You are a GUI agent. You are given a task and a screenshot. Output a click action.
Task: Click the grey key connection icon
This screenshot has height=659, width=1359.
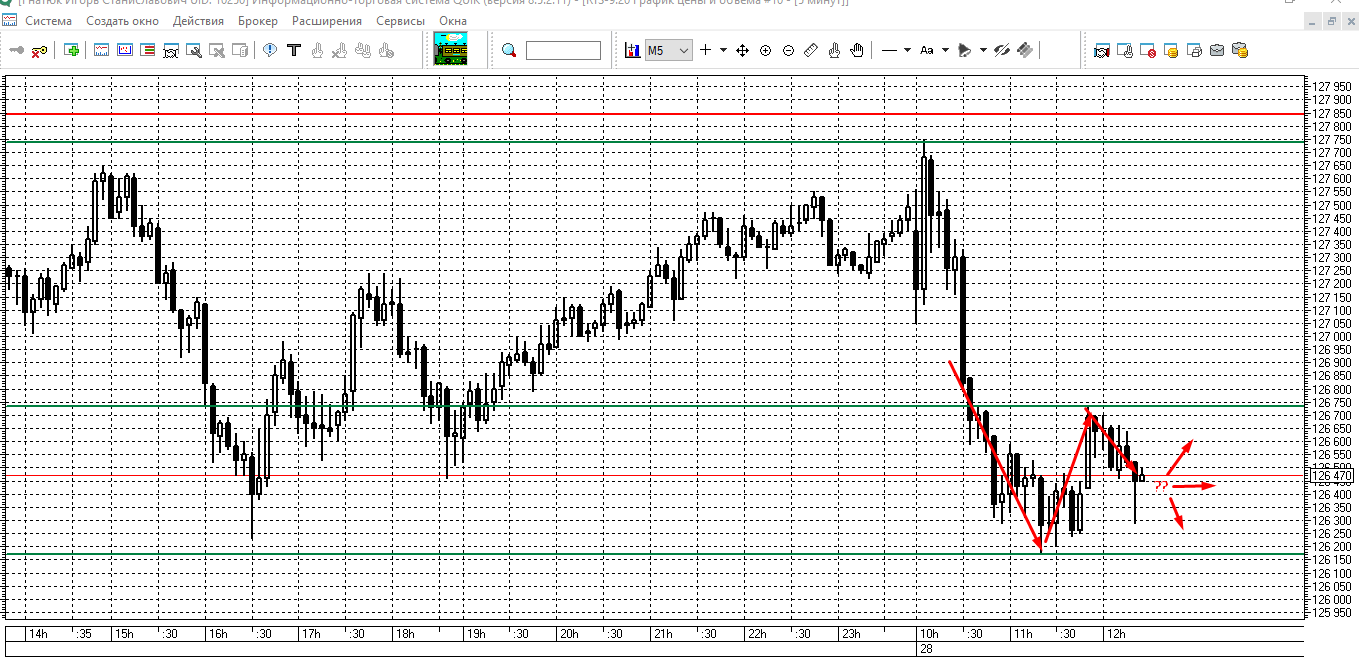click(x=17, y=50)
